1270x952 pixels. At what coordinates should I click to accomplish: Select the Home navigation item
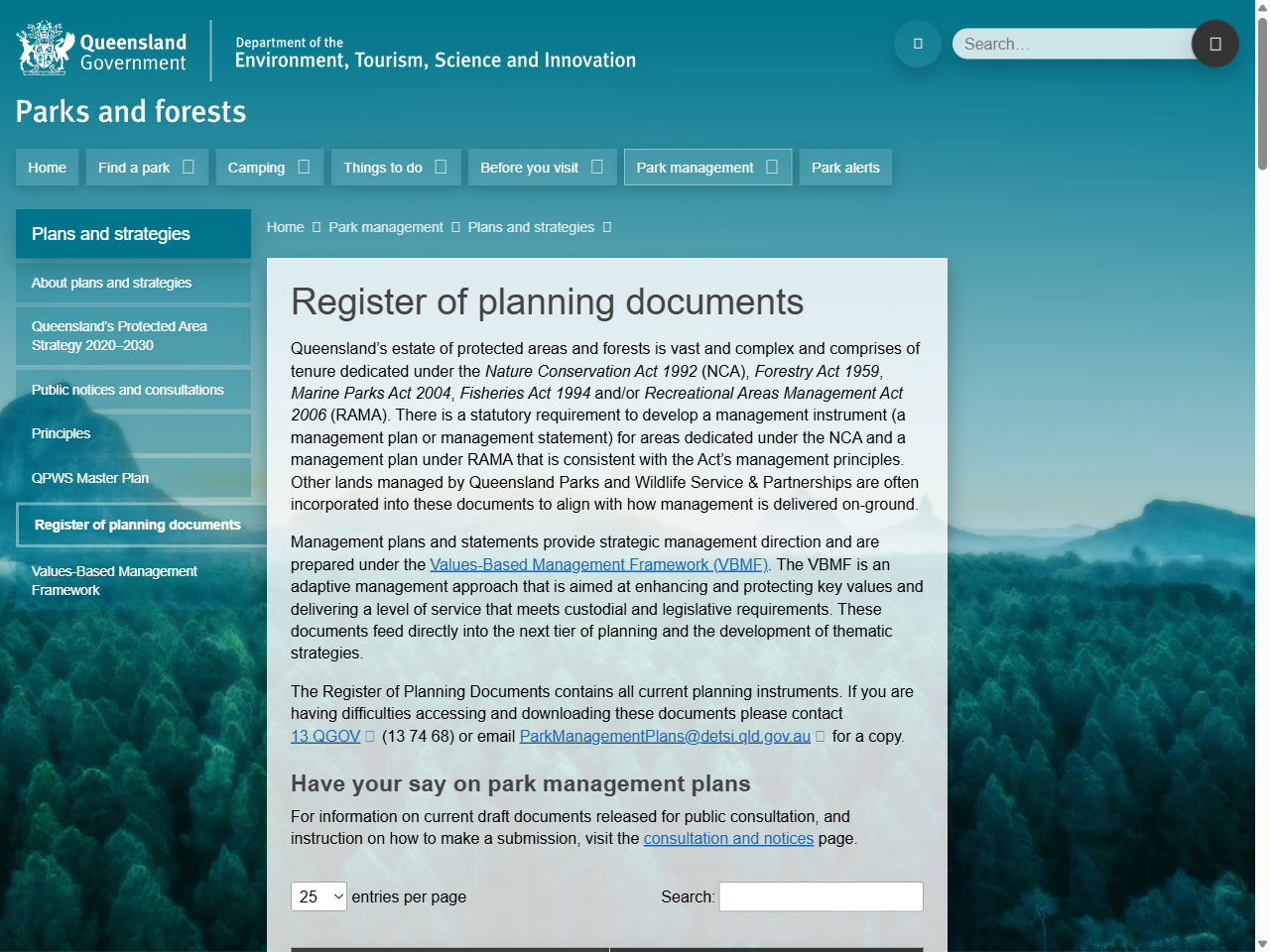click(x=47, y=167)
